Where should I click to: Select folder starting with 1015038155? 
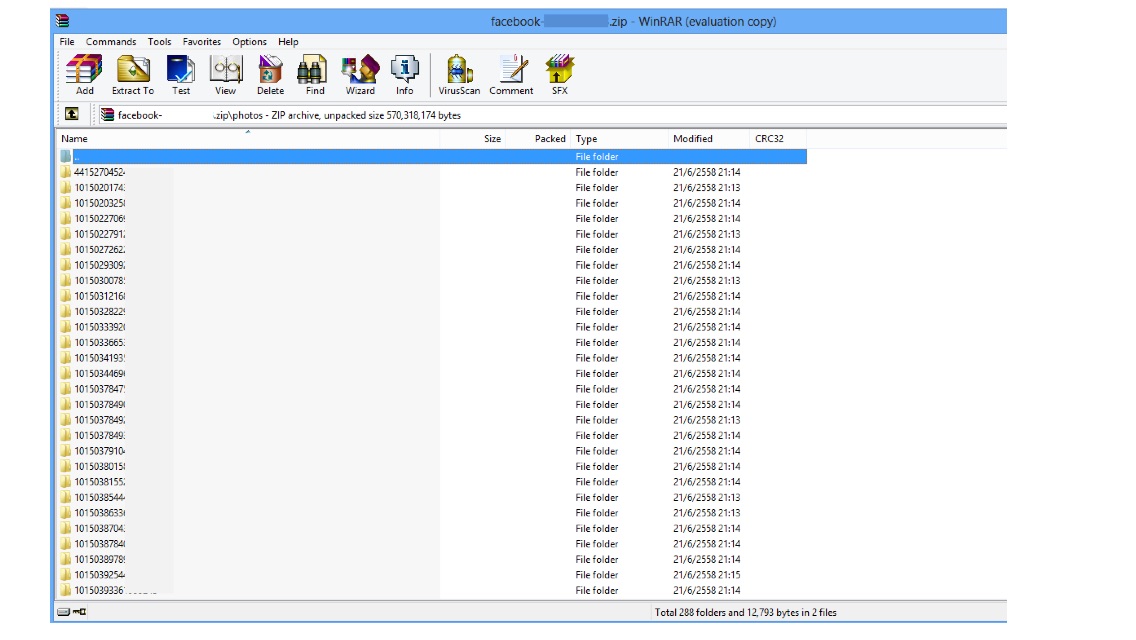coord(433,481)
